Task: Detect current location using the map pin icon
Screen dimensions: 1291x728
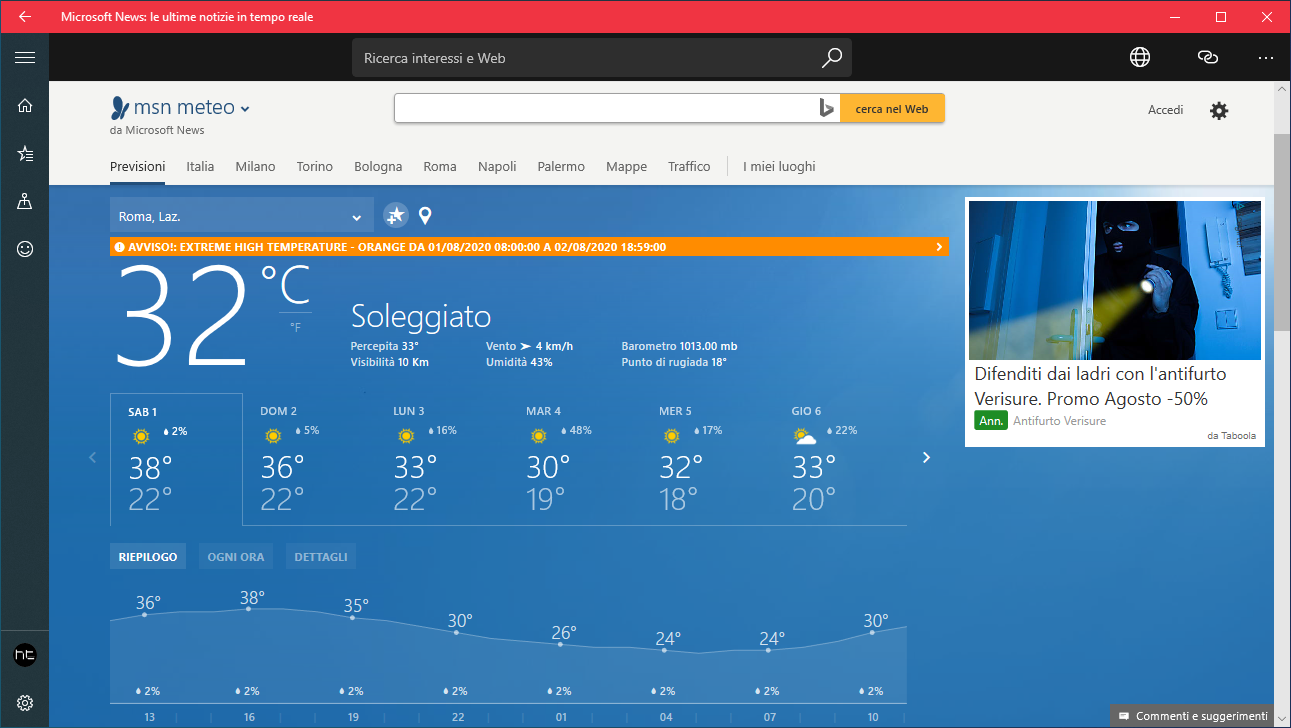Action: 425,215
